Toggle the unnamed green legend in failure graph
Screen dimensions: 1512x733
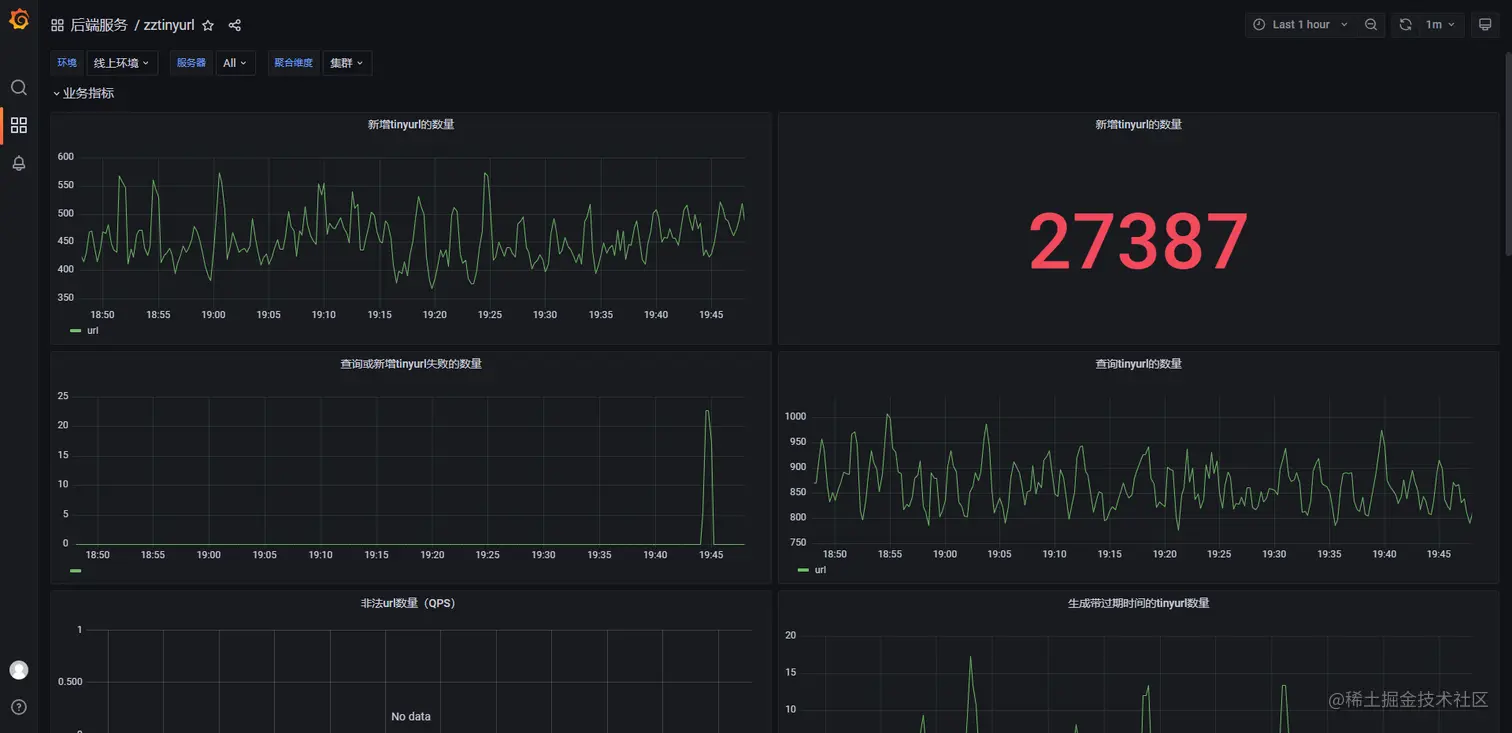coord(75,571)
